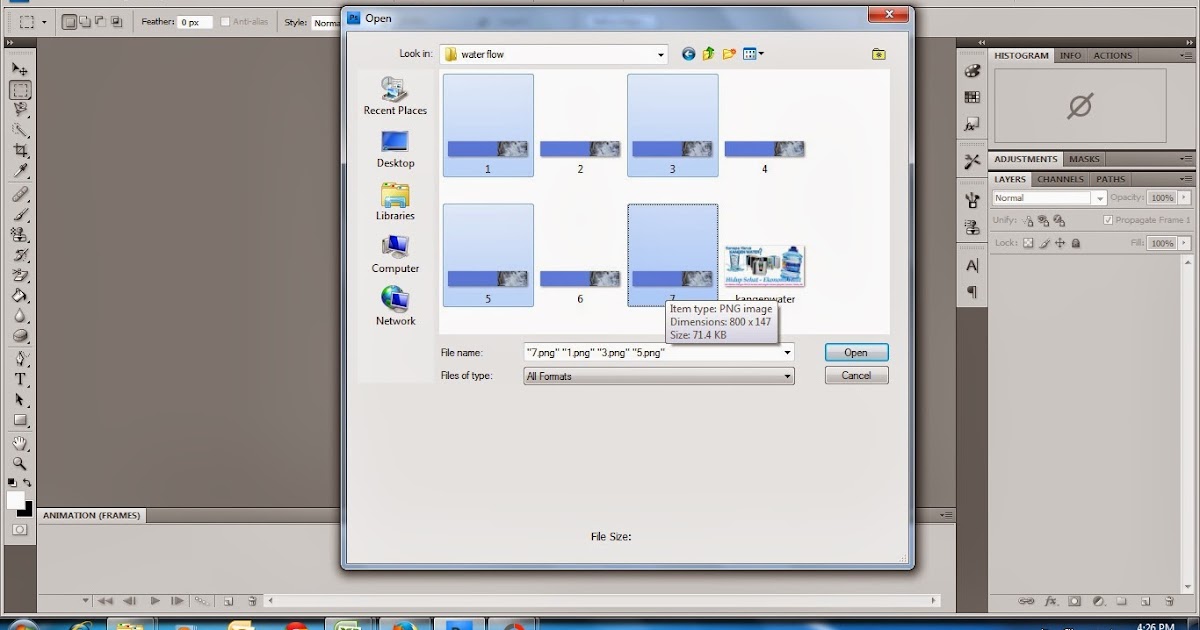Select the Move tool
Screen dimensions: 1200x630
[20, 68]
